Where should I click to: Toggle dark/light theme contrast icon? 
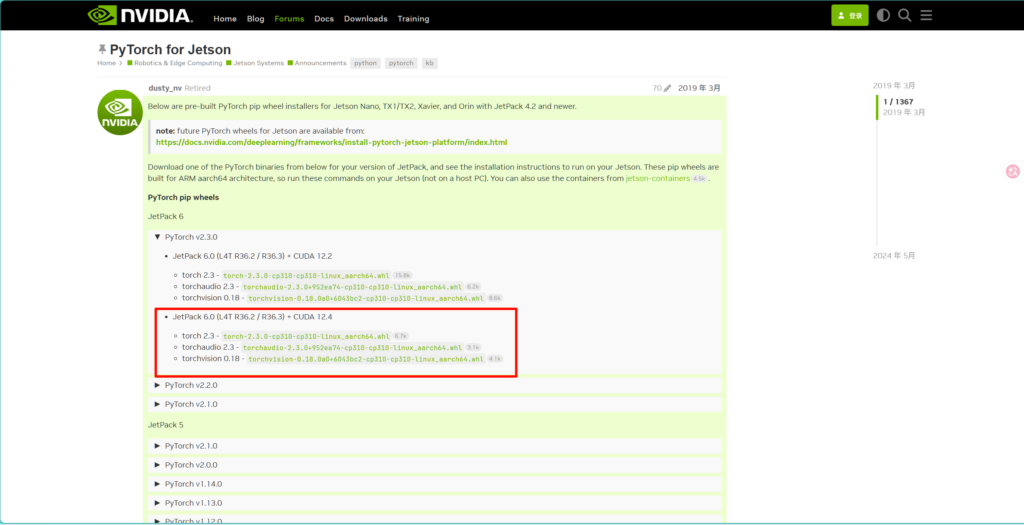[x=883, y=15]
